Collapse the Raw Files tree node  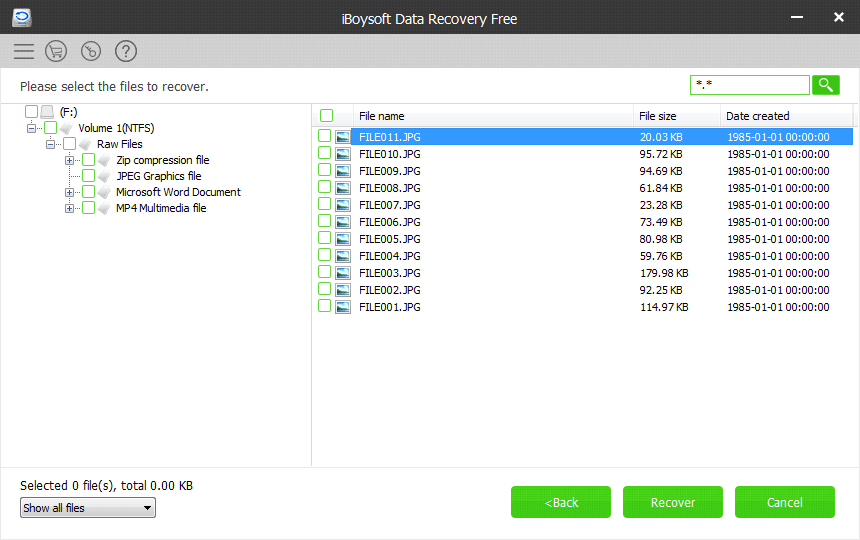[x=50, y=144]
